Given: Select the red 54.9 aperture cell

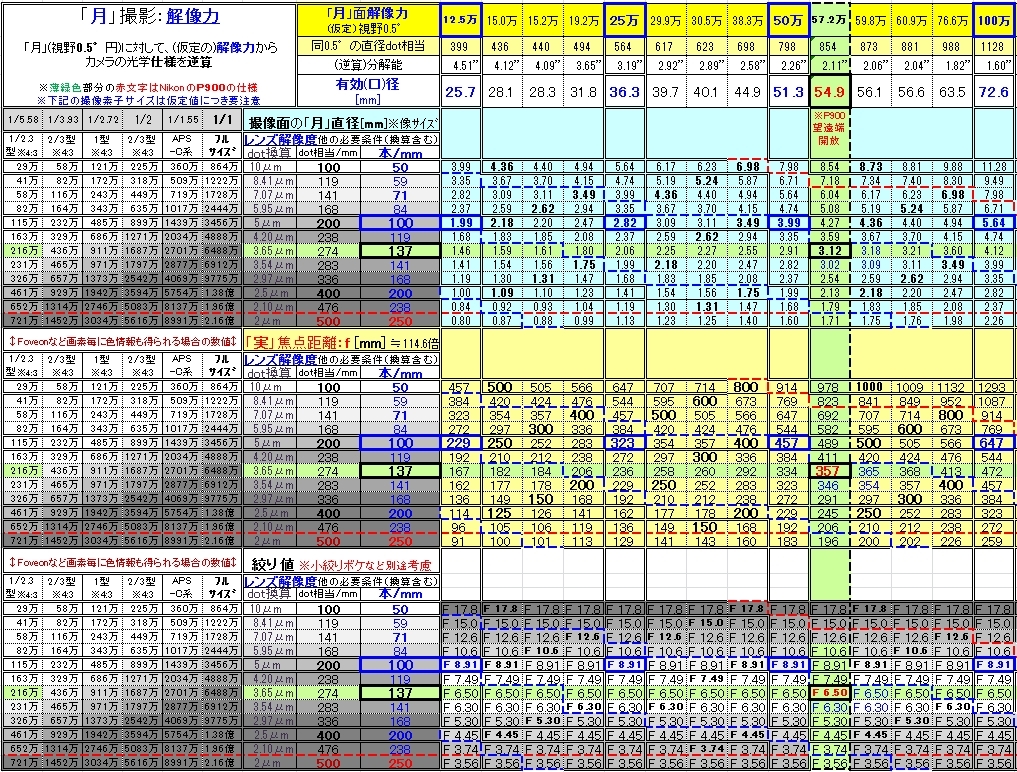Looking at the screenshot, I should tap(829, 91).
